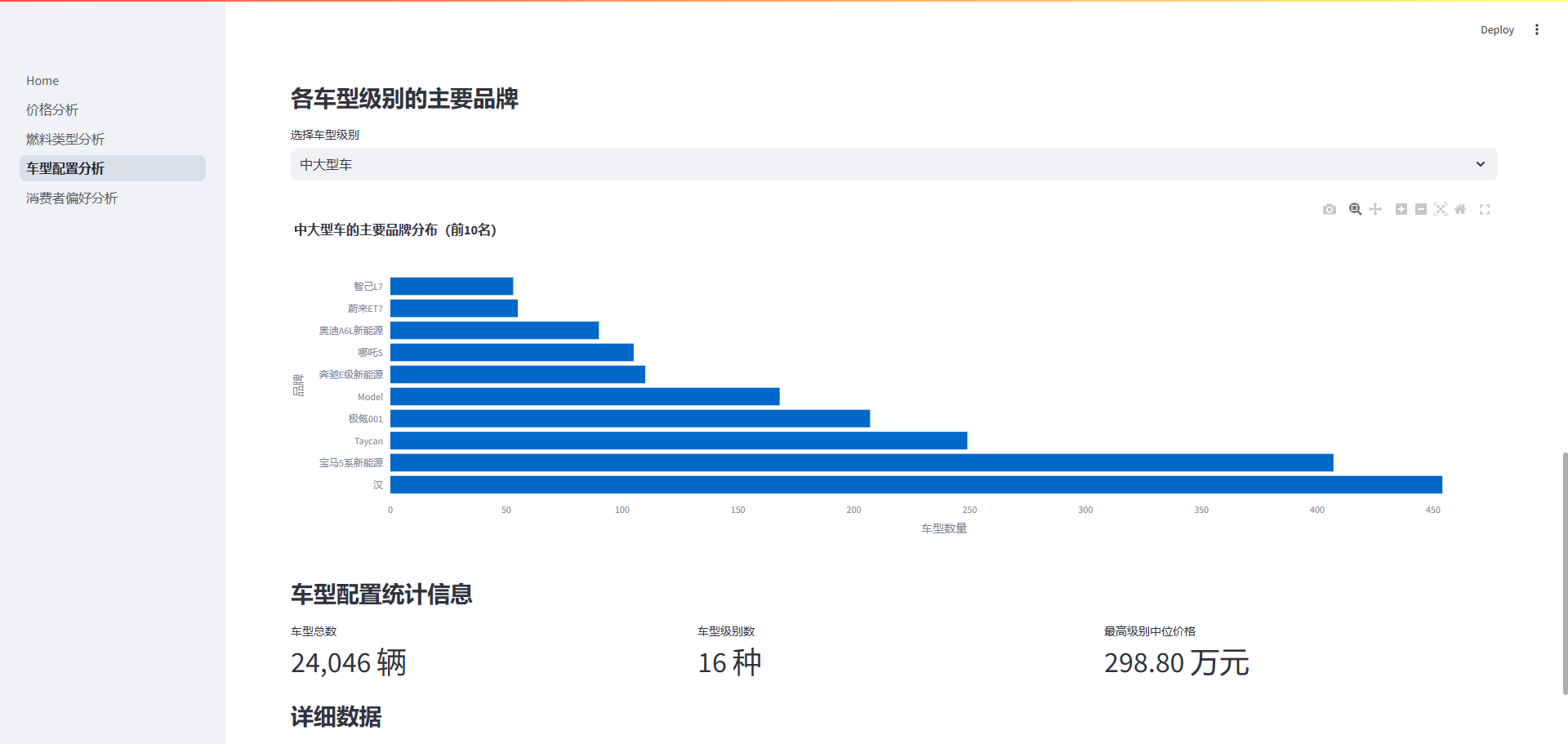Click the 详细数据 heading

pyautogui.click(x=336, y=717)
